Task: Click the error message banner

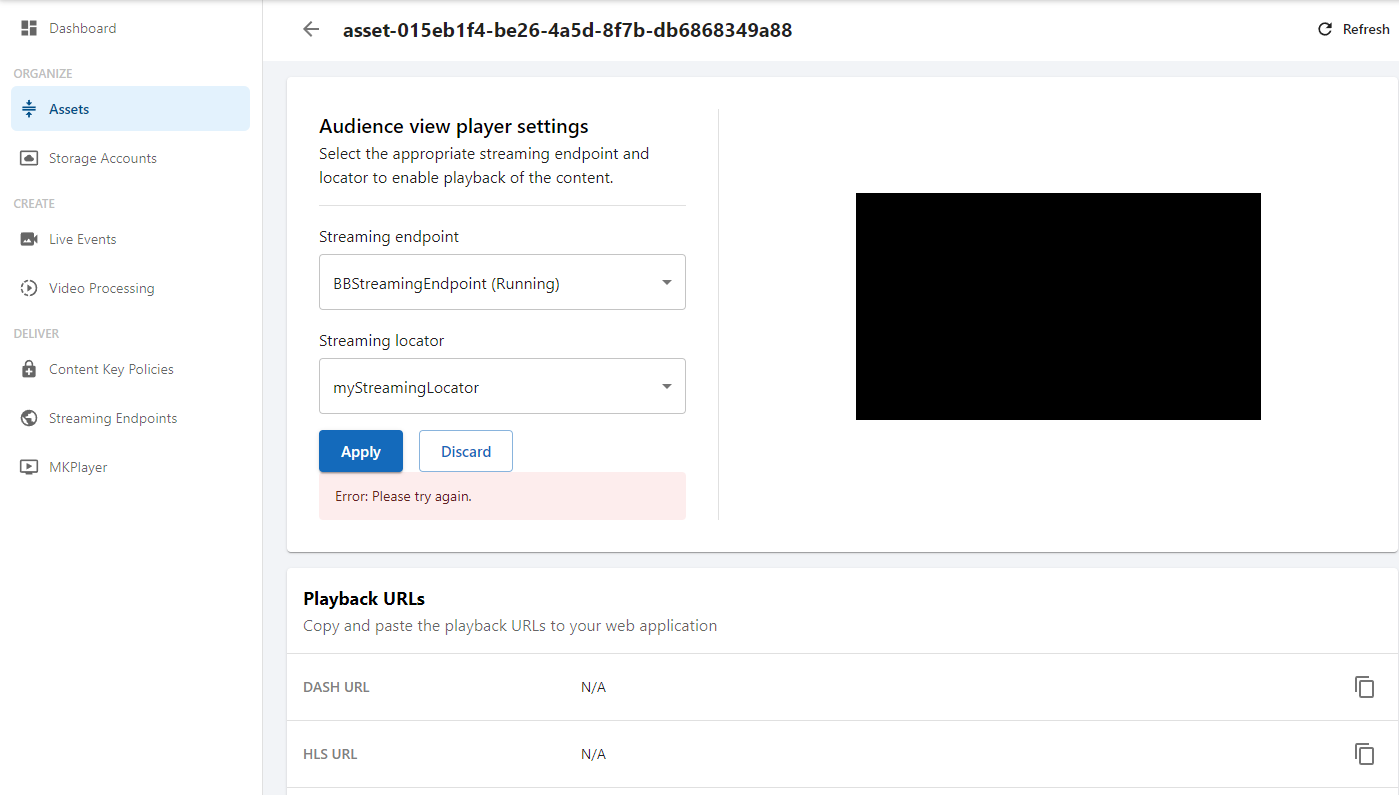Action: pos(502,496)
